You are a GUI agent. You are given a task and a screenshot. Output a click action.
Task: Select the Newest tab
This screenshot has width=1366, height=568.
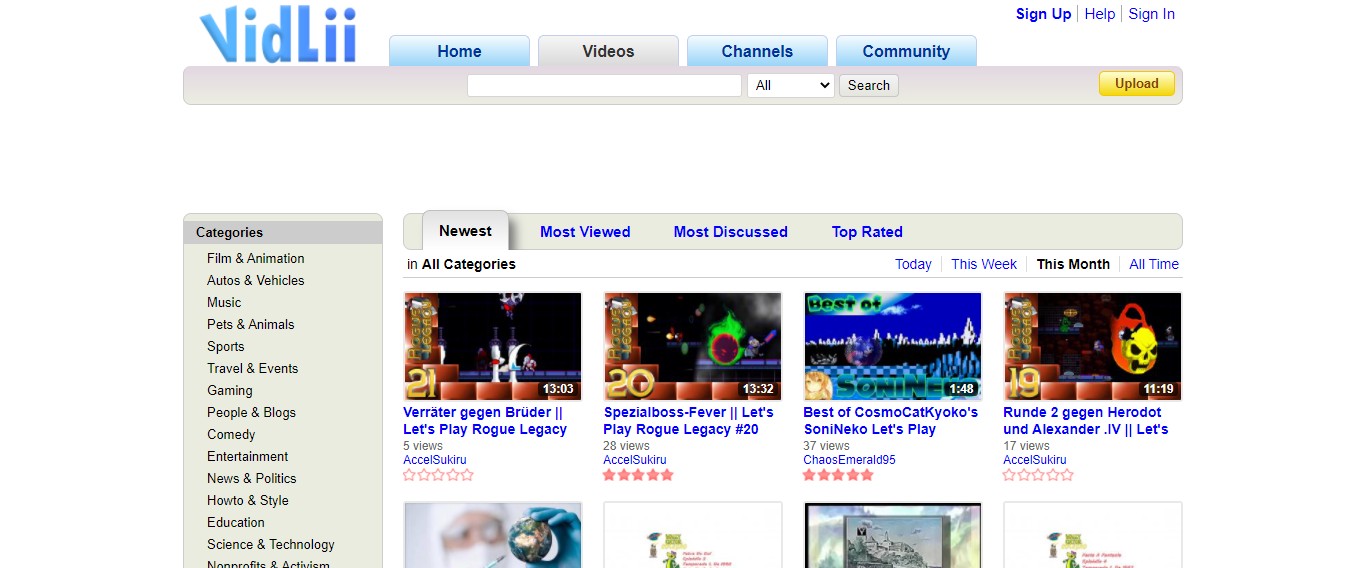(x=465, y=231)
